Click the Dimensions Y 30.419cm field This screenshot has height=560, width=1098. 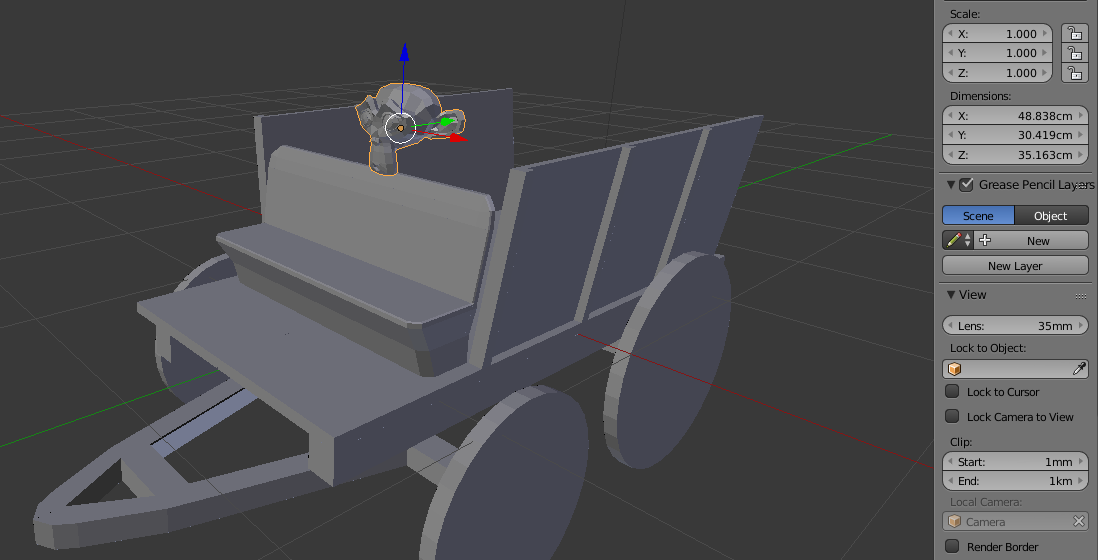tap(1015, 134)
